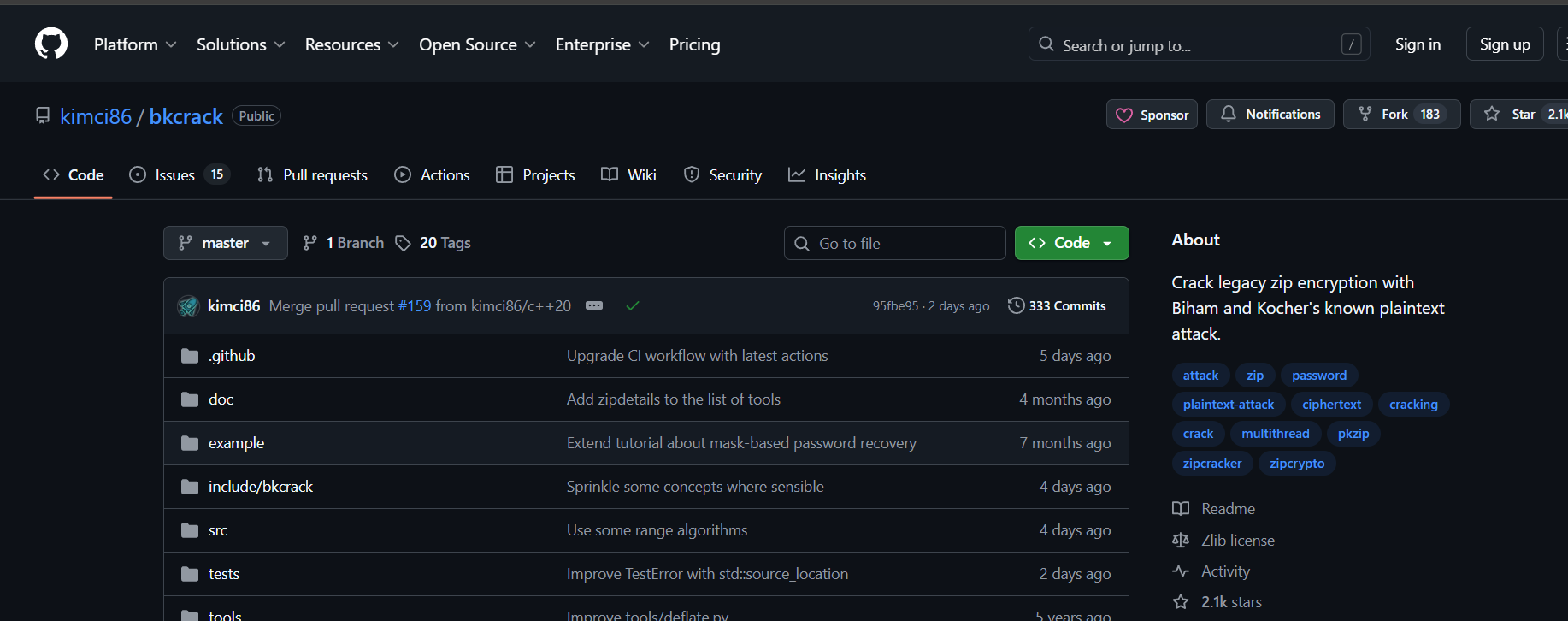Focus the 'Search or jump to...' field
Viewport: 1568px width, 621px height.
[1199, 44]
